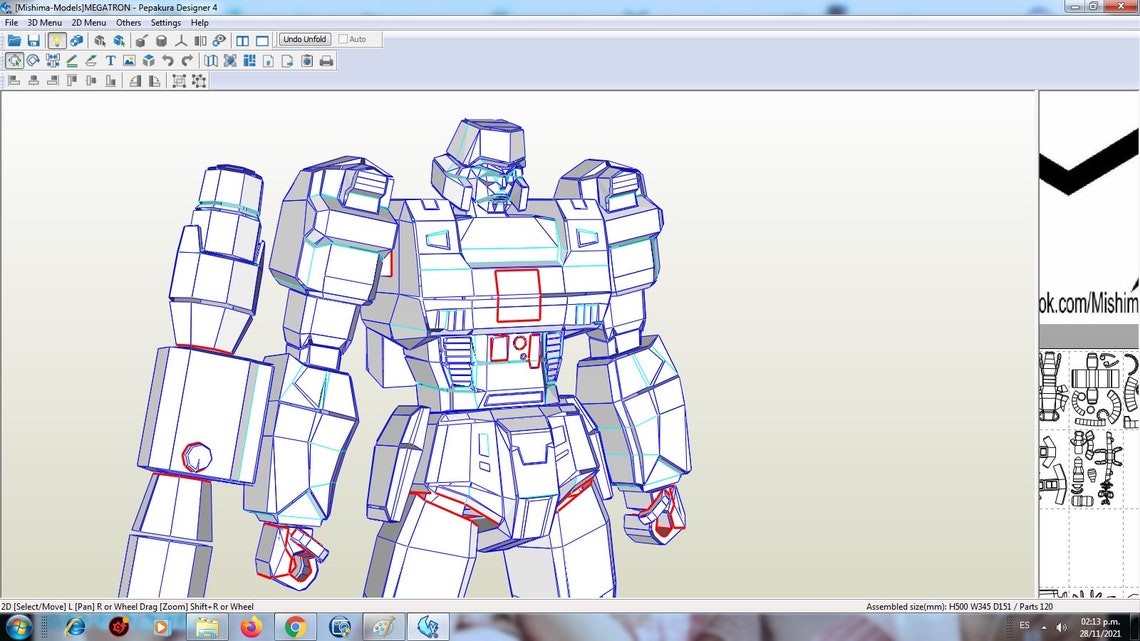The height and width of the screenshot is (641, 1140).
Task: Launch Google Chrome from the taskbar
Action: pyautogui.click(x=296, y=627)
